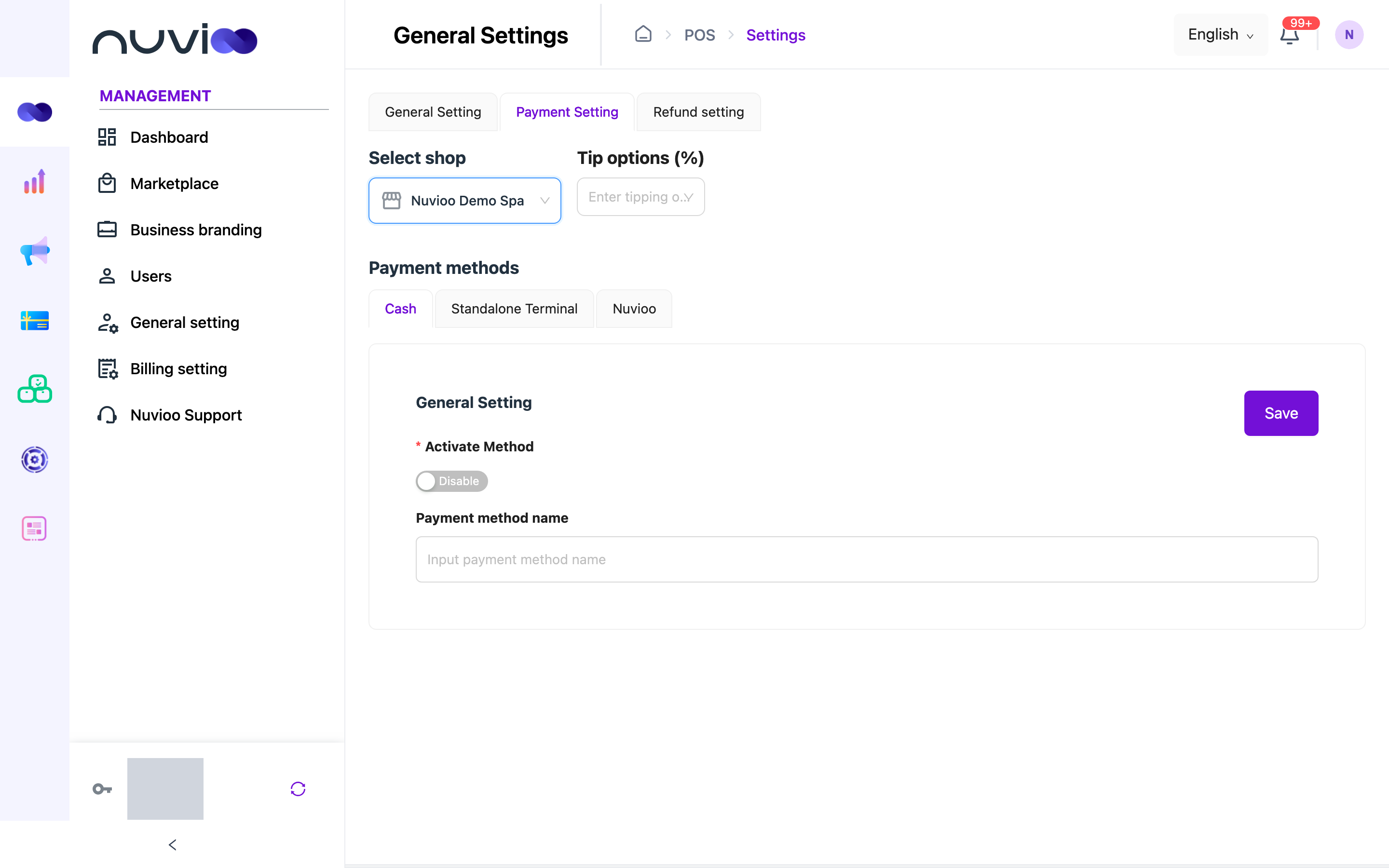Click the home icon in the breadcrumb
1389x868 pixels.
643,34
